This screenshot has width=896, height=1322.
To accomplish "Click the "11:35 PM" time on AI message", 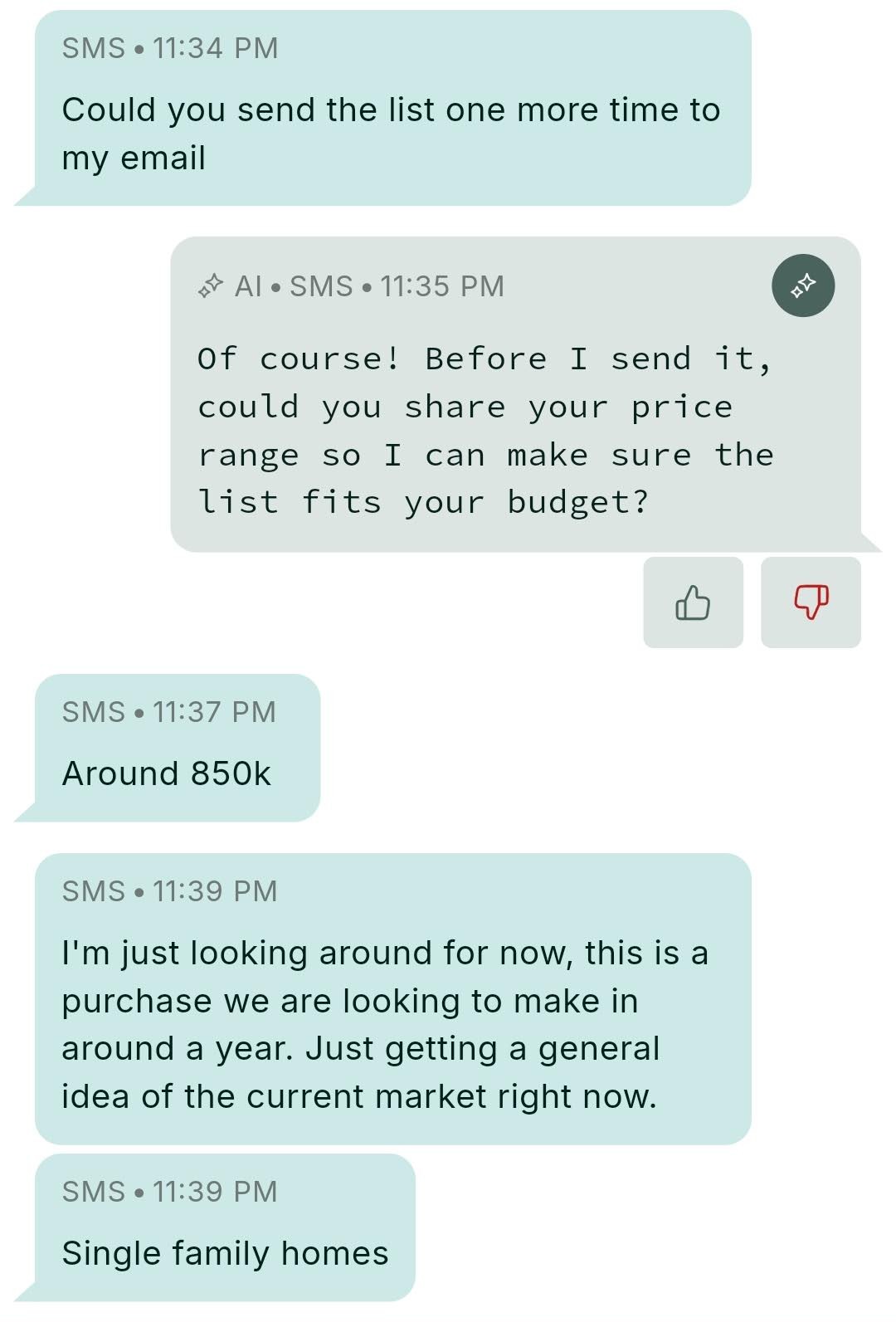I will [x=441, y=286].
